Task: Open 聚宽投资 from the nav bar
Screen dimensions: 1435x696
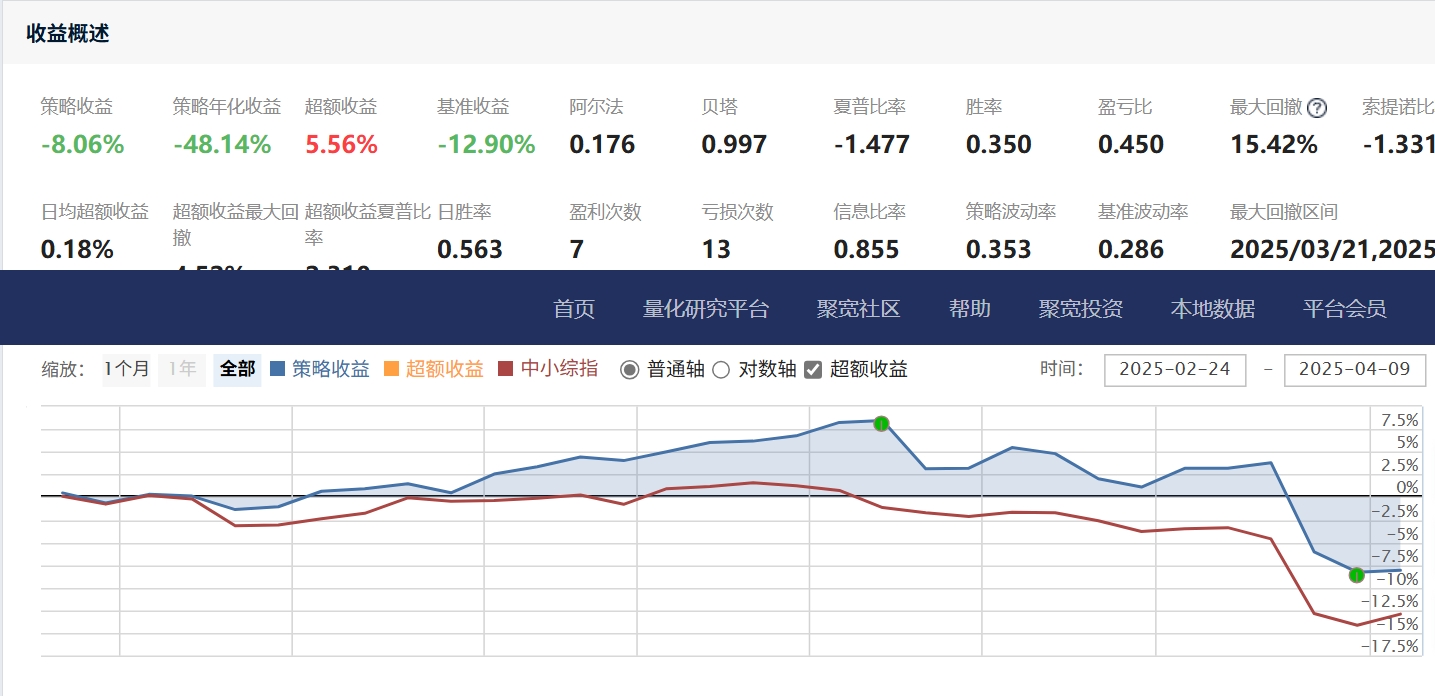Action: coord(1081,309)
